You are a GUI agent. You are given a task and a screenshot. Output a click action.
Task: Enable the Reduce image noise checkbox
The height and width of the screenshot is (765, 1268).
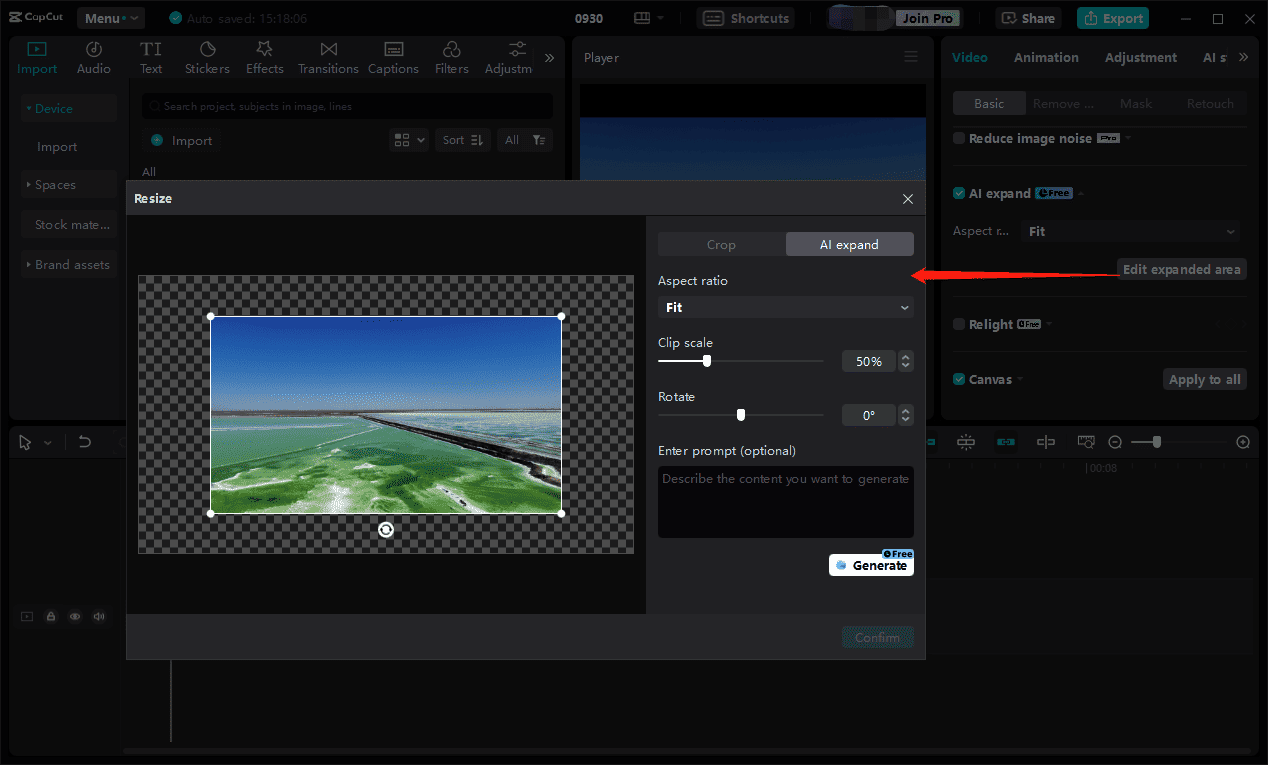click(x=959, y=139)
